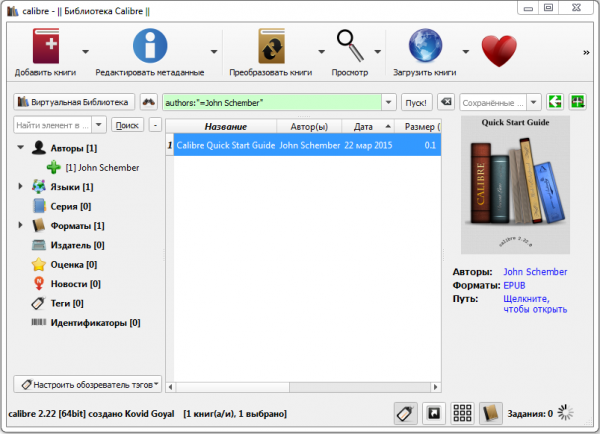
Task: Open the Convert books dropdown arrow
Action: tap(321, 51)
